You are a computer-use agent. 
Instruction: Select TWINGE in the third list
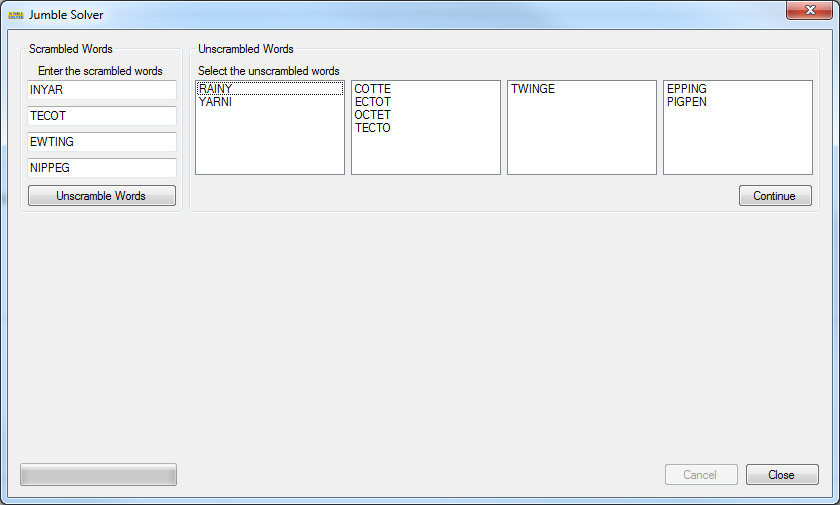[x=533, y=89]
